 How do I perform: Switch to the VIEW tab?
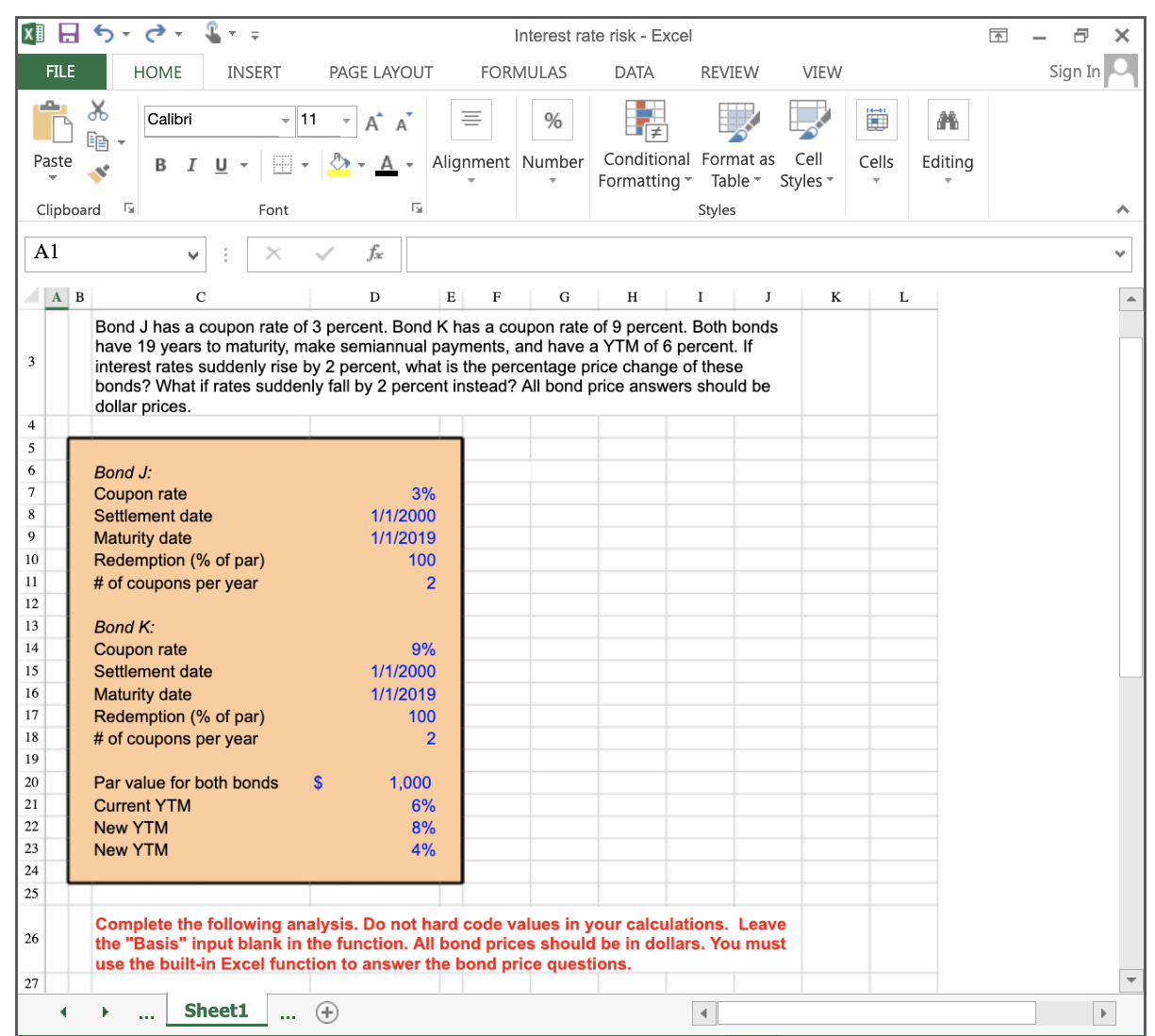coord(821,73)
